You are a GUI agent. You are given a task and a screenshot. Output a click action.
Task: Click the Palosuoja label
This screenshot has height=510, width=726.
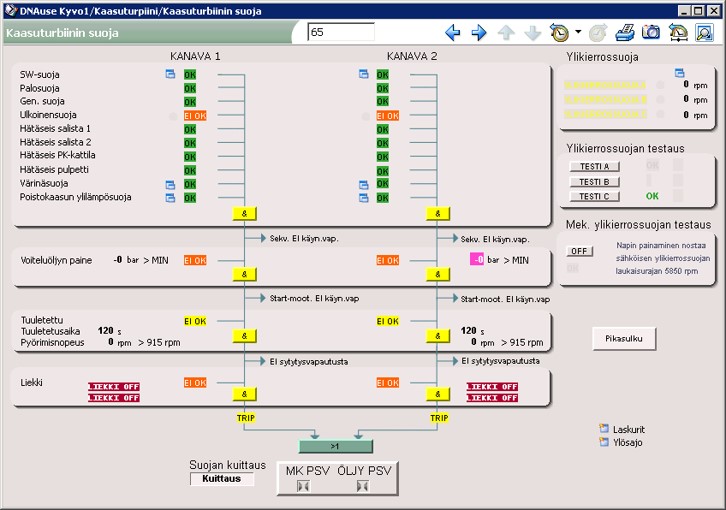click(x=39, y=88)
